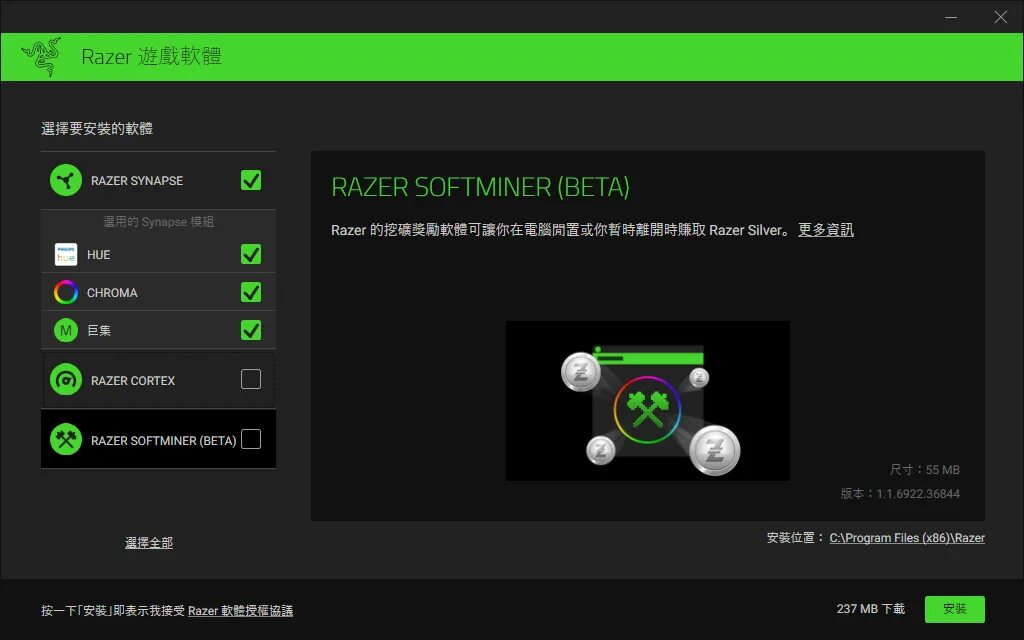Select the RAZER SOFTMINER (BETA) entry label
The height and width of the screenshot is (640, 1024).
(x=163, y=441)
